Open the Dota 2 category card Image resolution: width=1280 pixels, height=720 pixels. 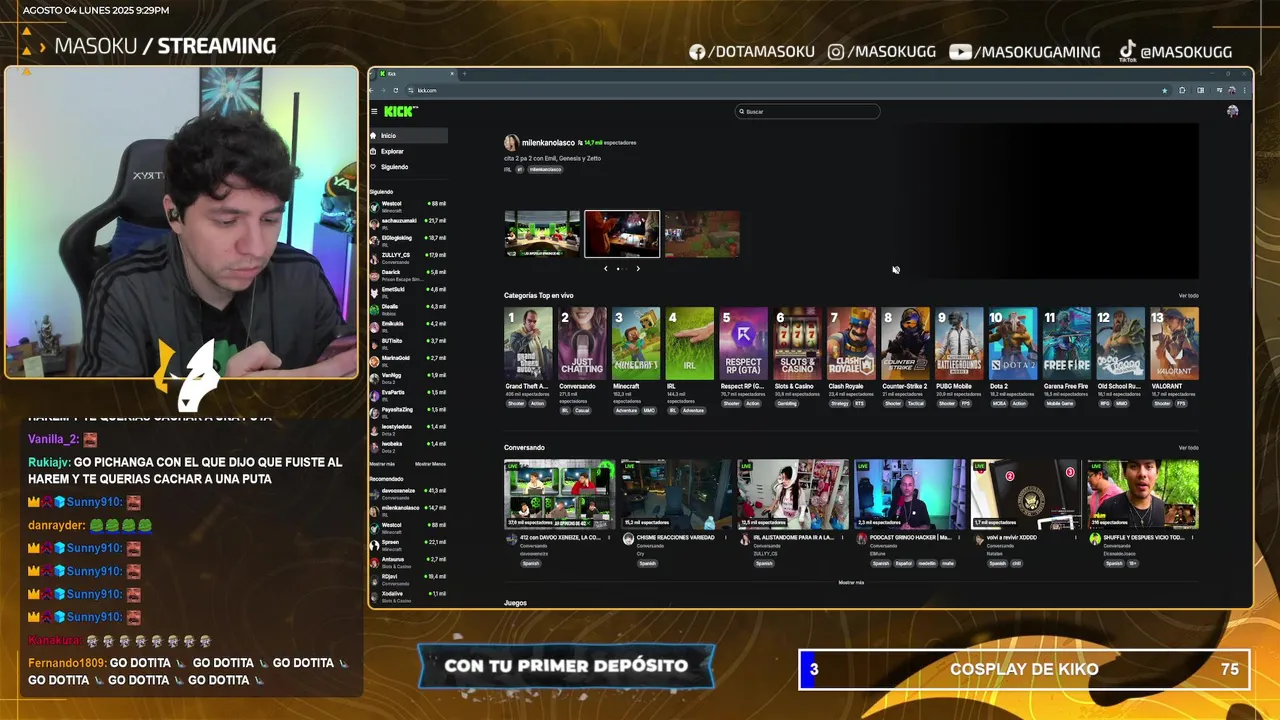pyautogui.click(x=1013, y=344)
